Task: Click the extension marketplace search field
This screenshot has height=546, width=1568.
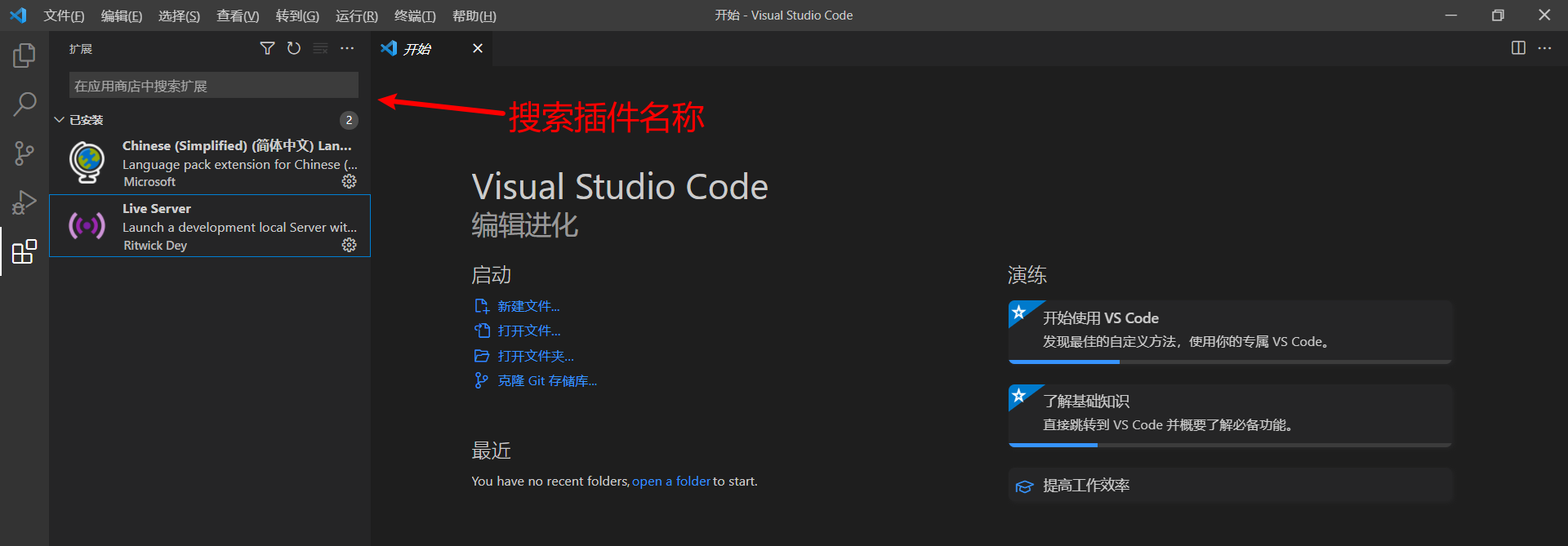Action: tap(214, 86)
